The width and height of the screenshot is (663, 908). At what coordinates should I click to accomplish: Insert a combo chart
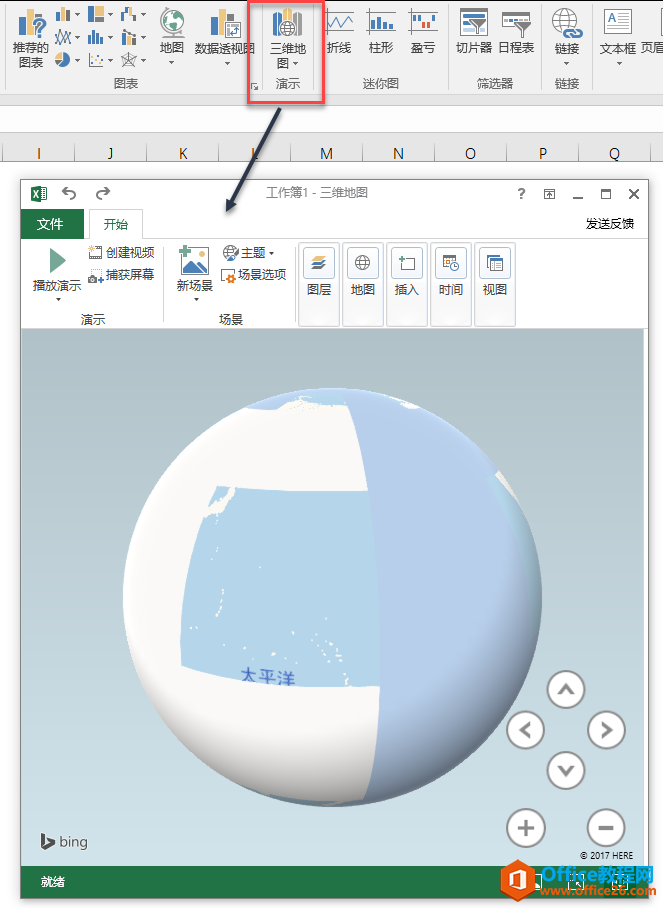pos(133,38)
